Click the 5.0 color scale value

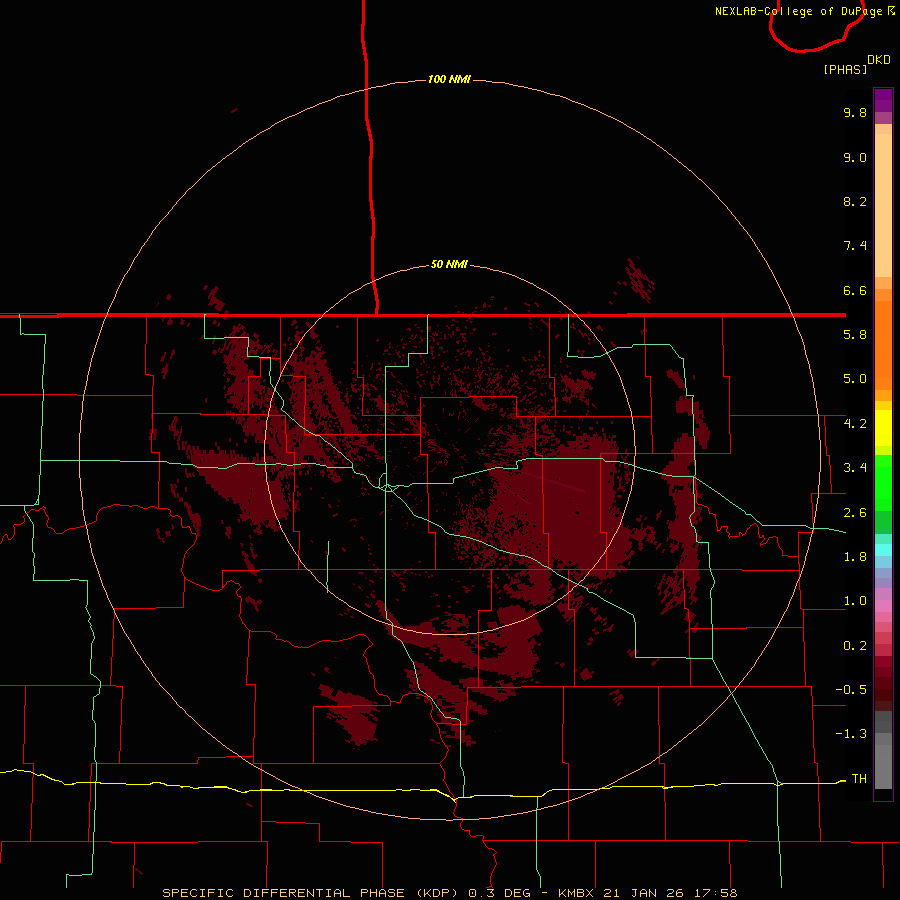855,379
